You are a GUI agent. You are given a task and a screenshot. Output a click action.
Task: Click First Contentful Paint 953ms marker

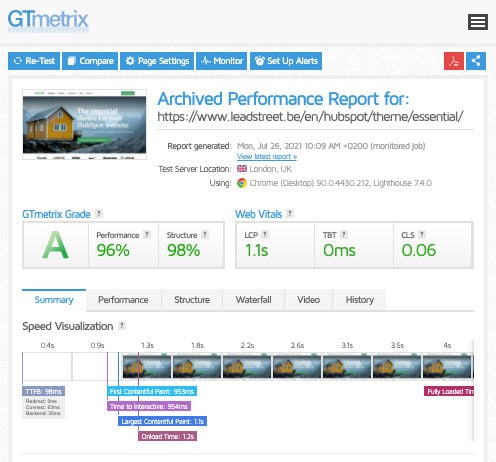click(152, 391)
